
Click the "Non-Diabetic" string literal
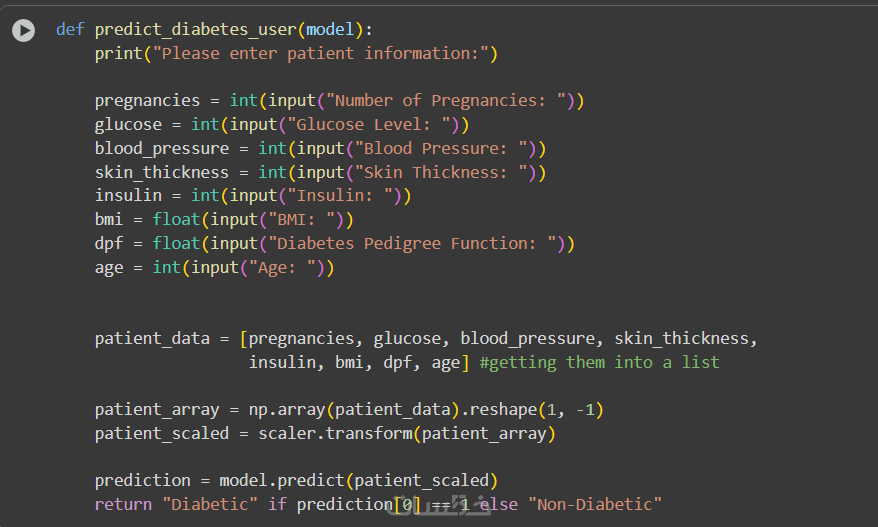pos(594,504)
